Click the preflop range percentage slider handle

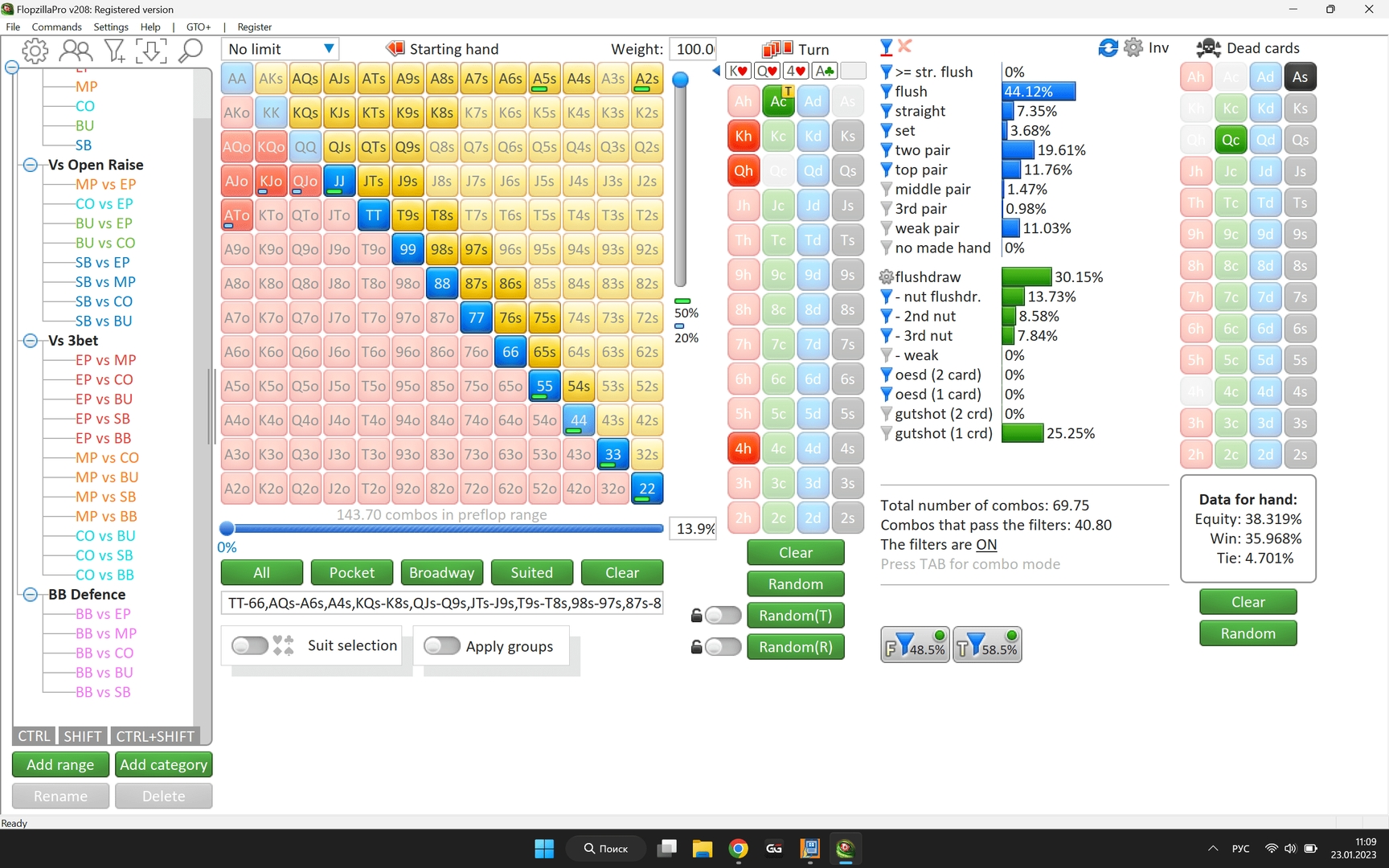pyautogui.click(x=227, y=528)
